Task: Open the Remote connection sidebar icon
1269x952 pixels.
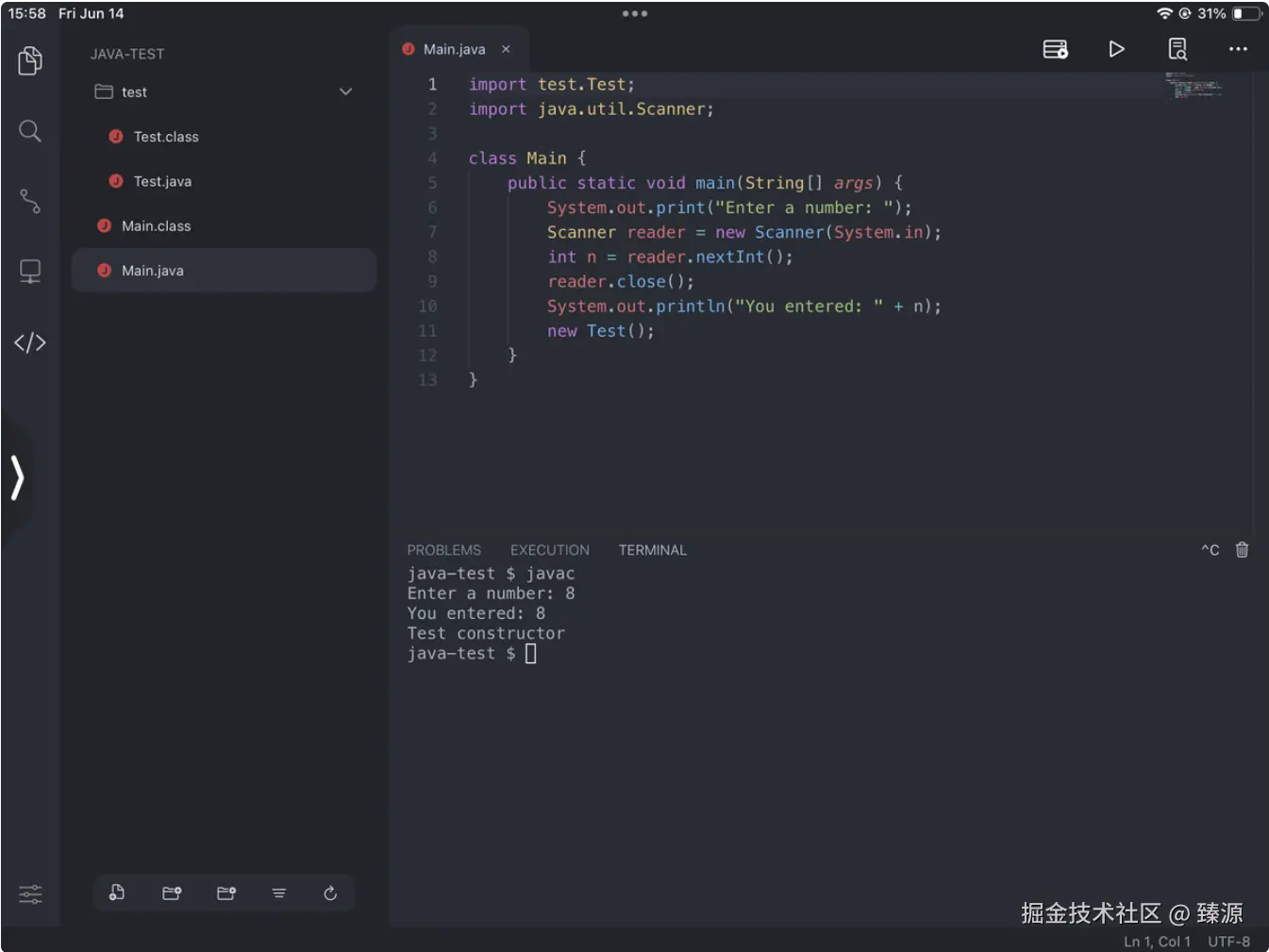Action: point(30,272)
